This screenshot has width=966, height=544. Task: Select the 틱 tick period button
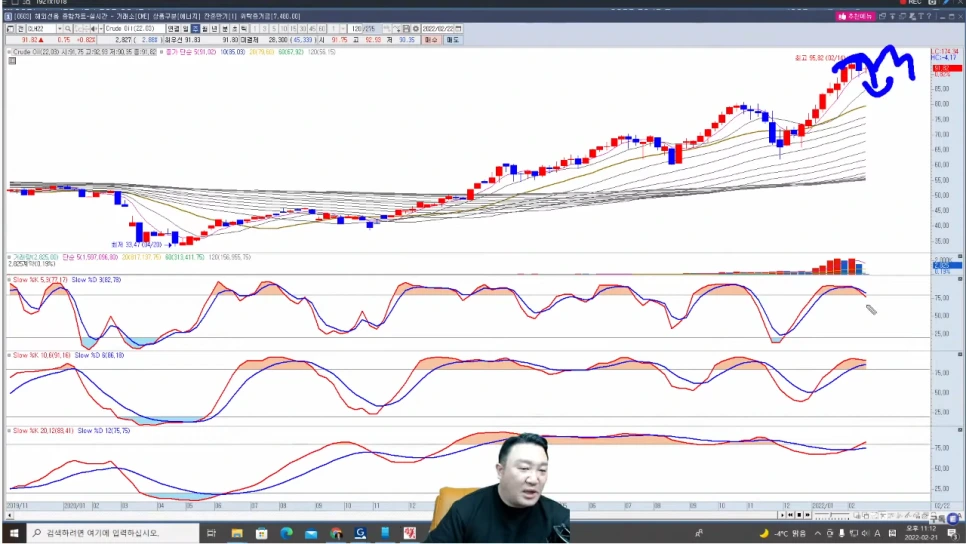[x=243, y=28]
